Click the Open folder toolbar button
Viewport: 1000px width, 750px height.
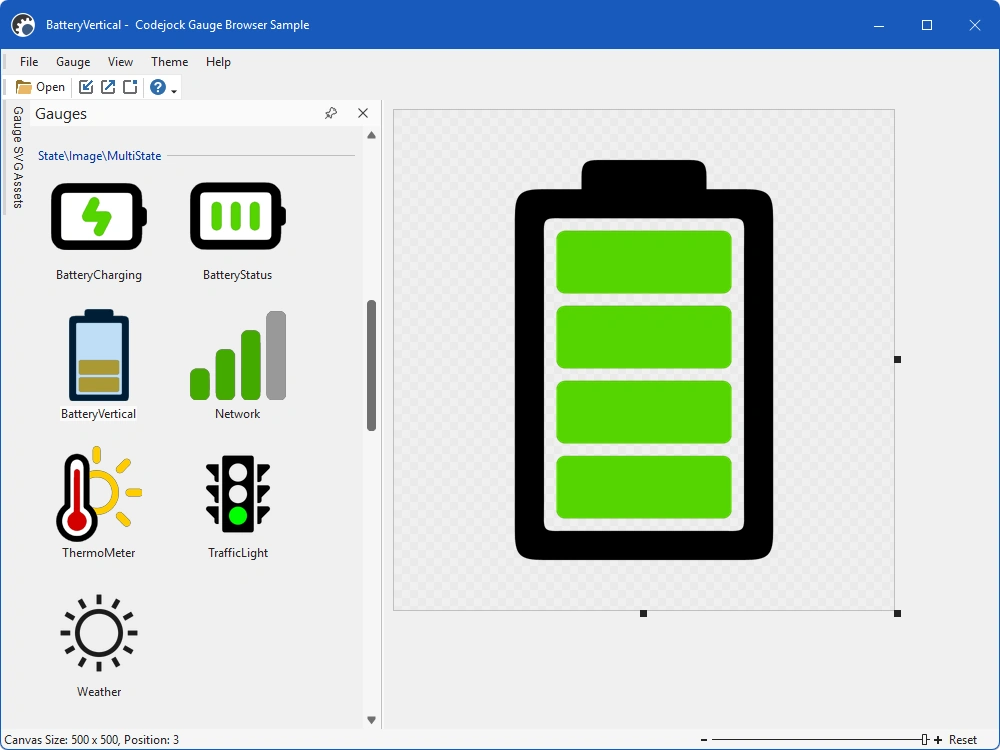click(40, 87)
